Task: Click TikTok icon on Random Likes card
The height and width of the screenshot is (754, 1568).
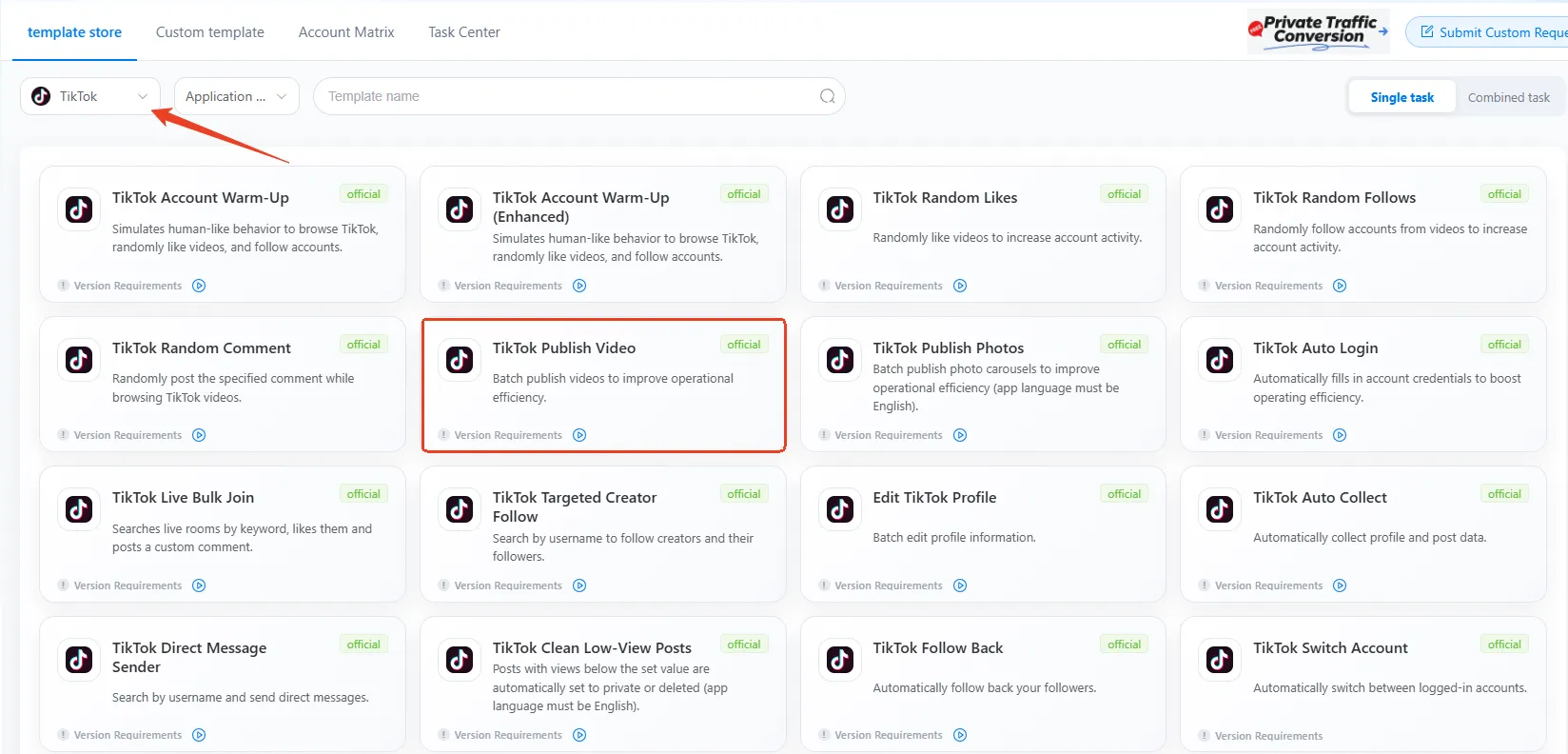Action: pos(840,209)
